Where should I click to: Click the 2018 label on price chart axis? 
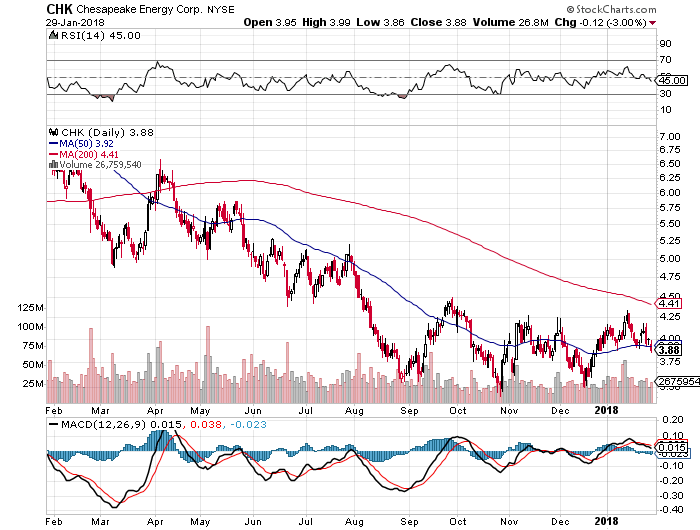606,410
